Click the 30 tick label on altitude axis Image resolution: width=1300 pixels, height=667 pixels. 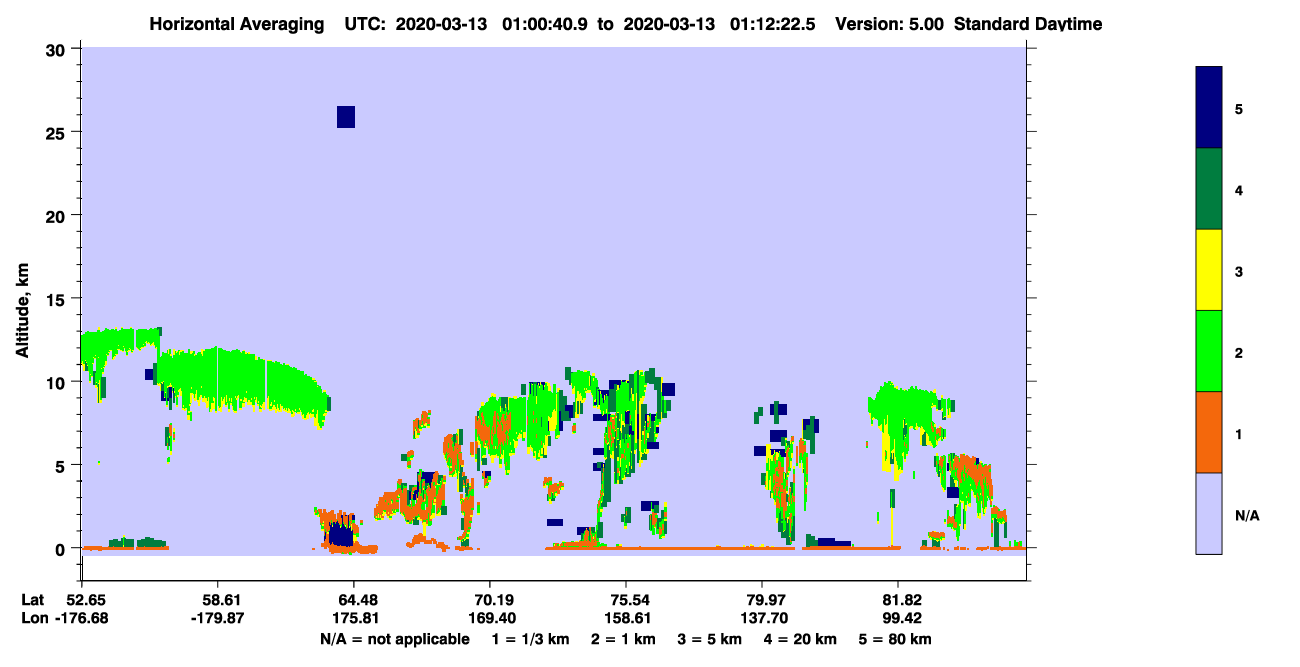click(54, 49)
